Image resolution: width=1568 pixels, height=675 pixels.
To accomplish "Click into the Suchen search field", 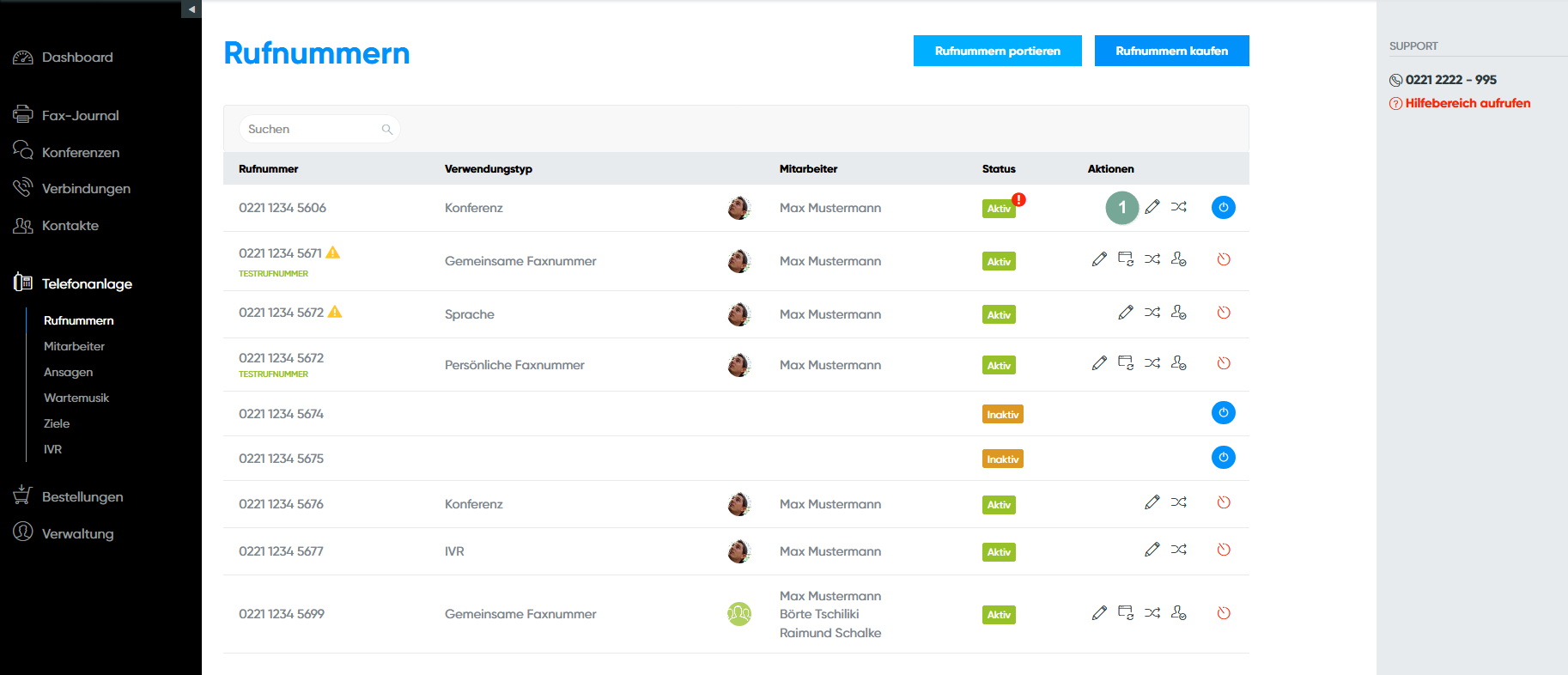I will click(x=309, y=130).
